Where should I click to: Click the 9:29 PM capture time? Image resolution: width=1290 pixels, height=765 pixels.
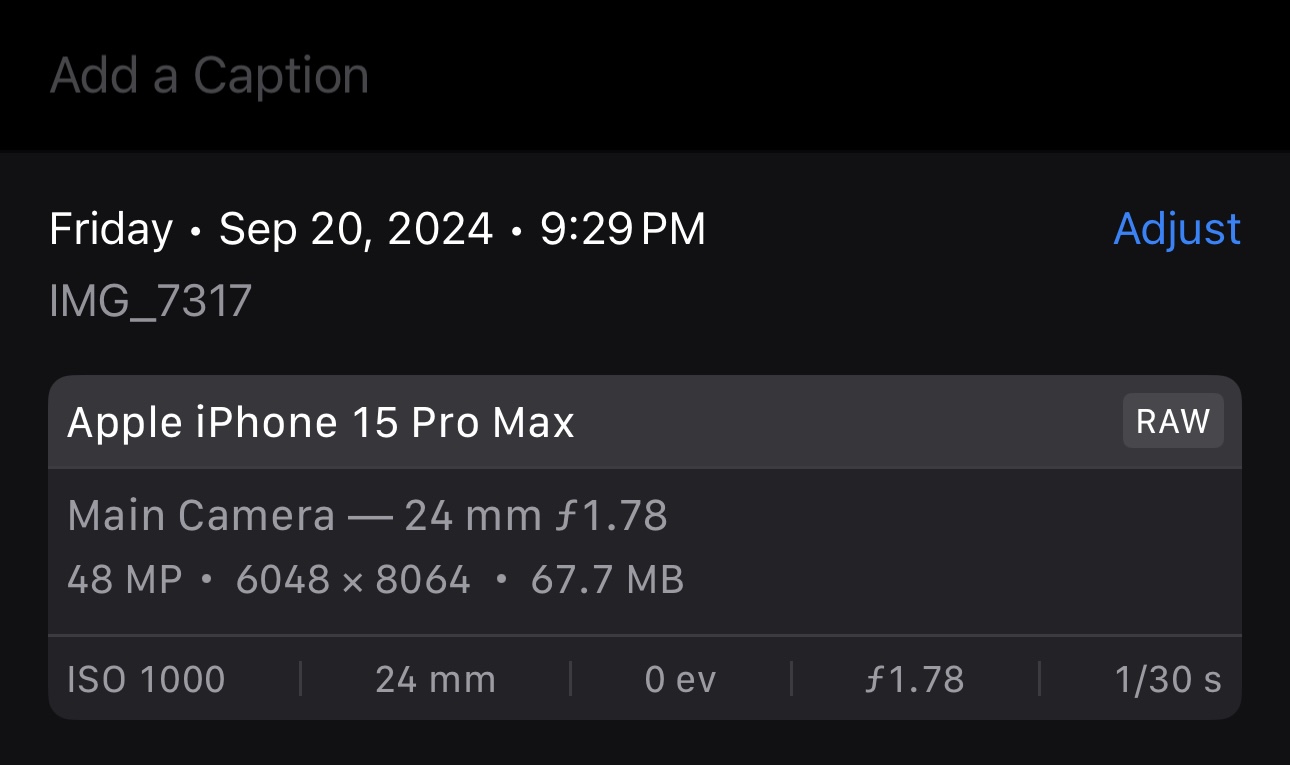pos(623,229)
